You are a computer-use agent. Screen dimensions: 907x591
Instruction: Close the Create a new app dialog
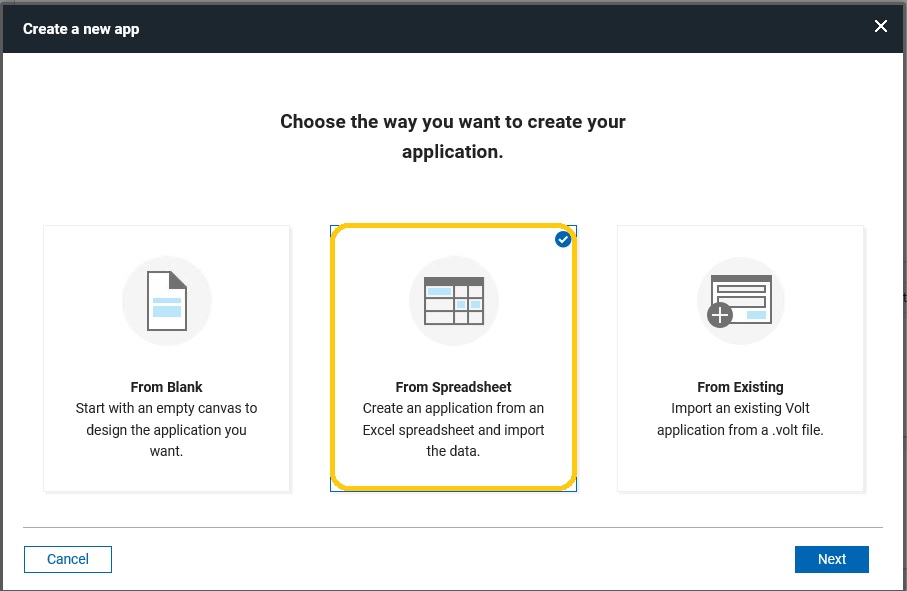880,26
